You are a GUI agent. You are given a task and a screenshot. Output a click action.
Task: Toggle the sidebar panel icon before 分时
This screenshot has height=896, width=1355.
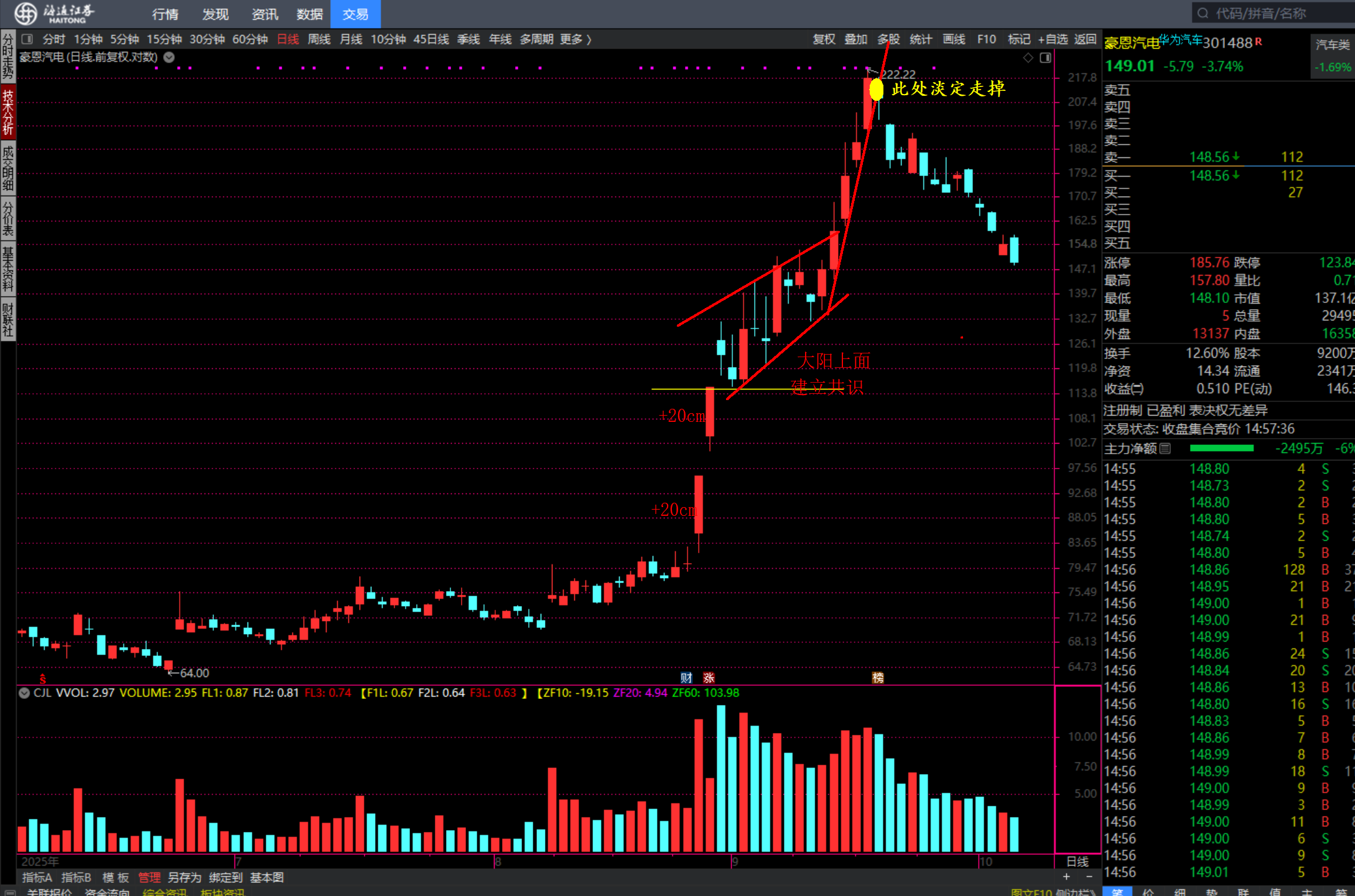[27, 39]
